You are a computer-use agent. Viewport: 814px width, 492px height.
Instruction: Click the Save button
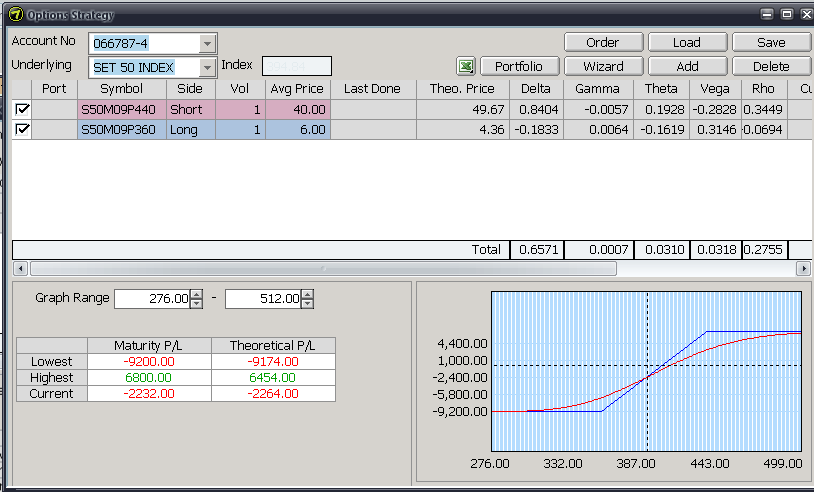point(771,43)
